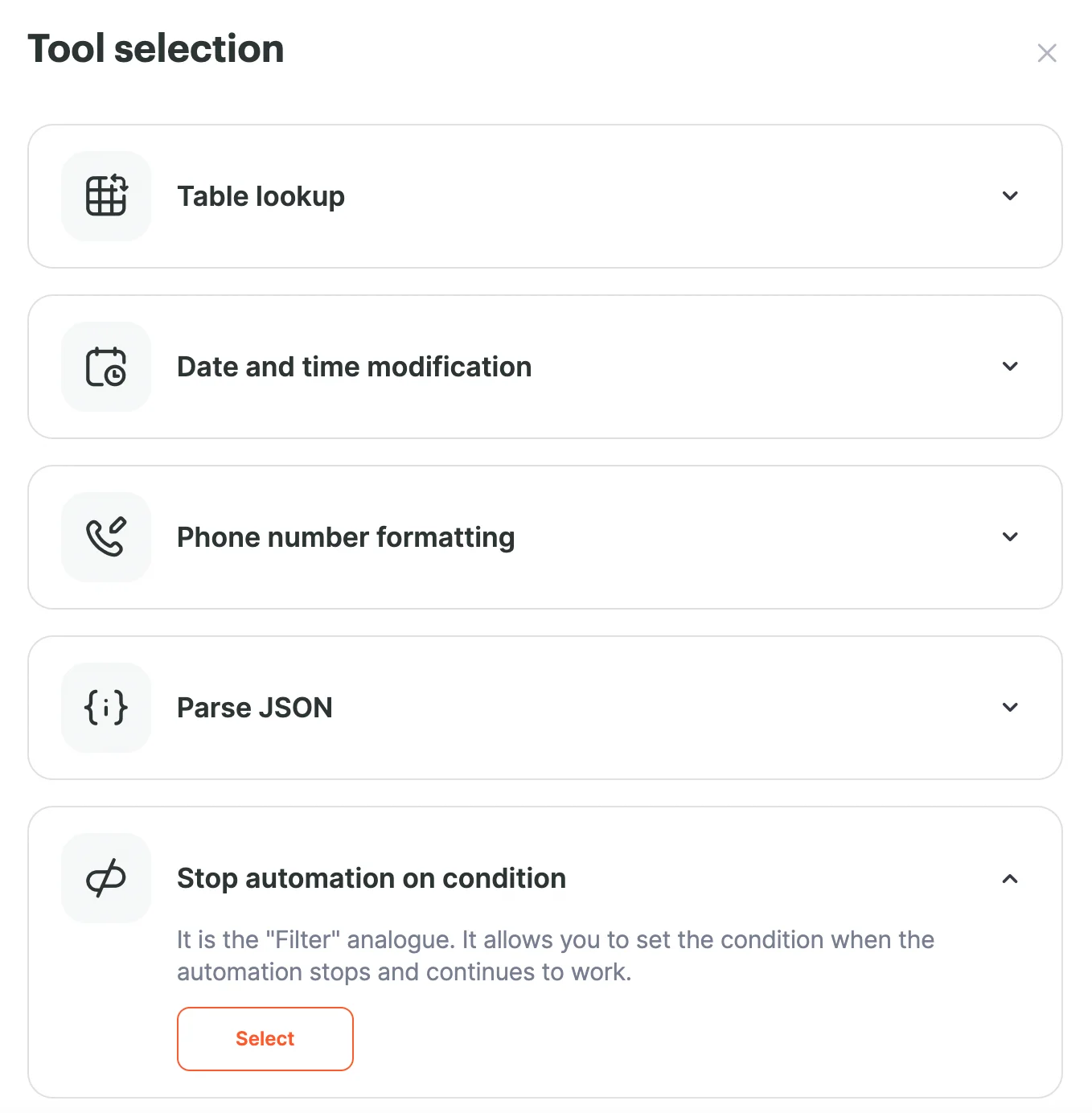The width and height of the screenshot is (1092, 1113).
Task: Click the Phone number formatting label
Action: pyautogui.click(x=346, y=536)
